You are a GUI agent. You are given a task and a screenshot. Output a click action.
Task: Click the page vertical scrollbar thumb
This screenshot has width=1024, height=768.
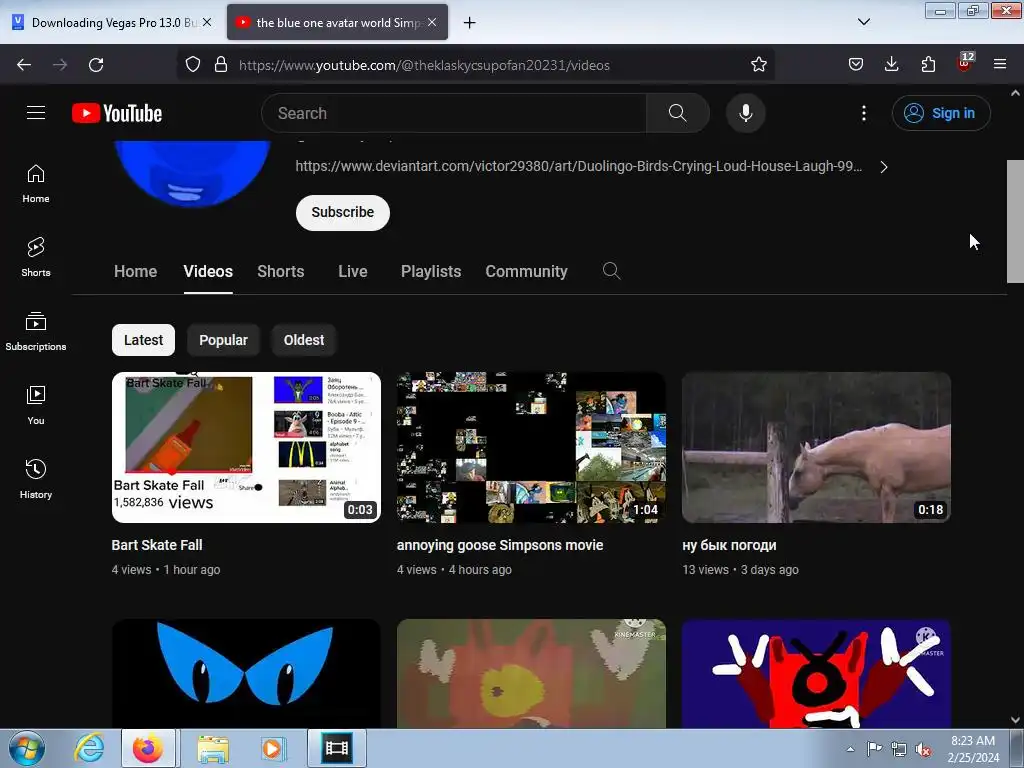point(1015,222)
